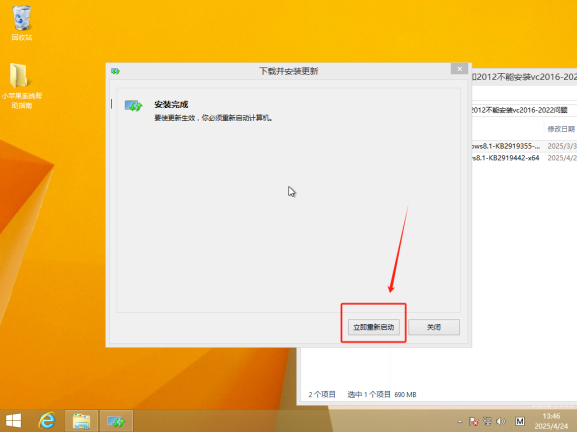Click the 选中 1 个项目 690 MB status text

point(382,394)
